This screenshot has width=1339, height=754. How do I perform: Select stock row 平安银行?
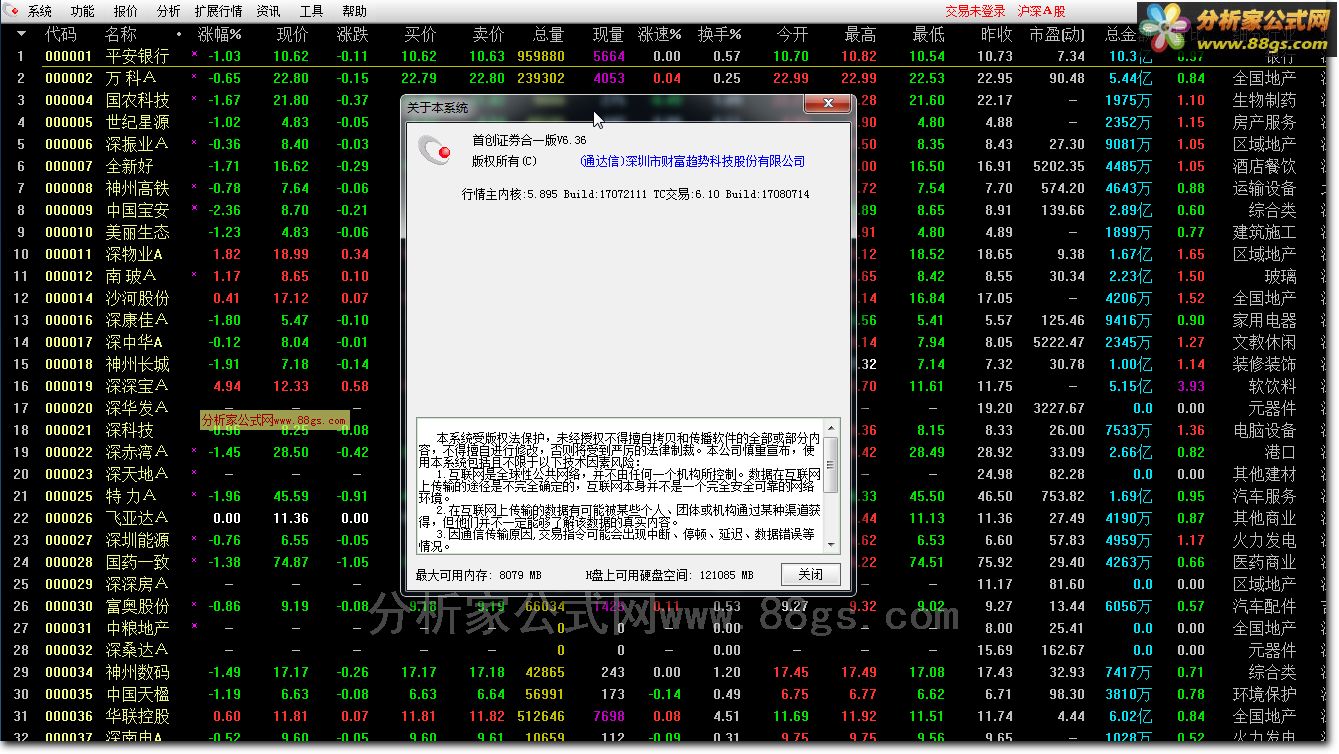137,56
